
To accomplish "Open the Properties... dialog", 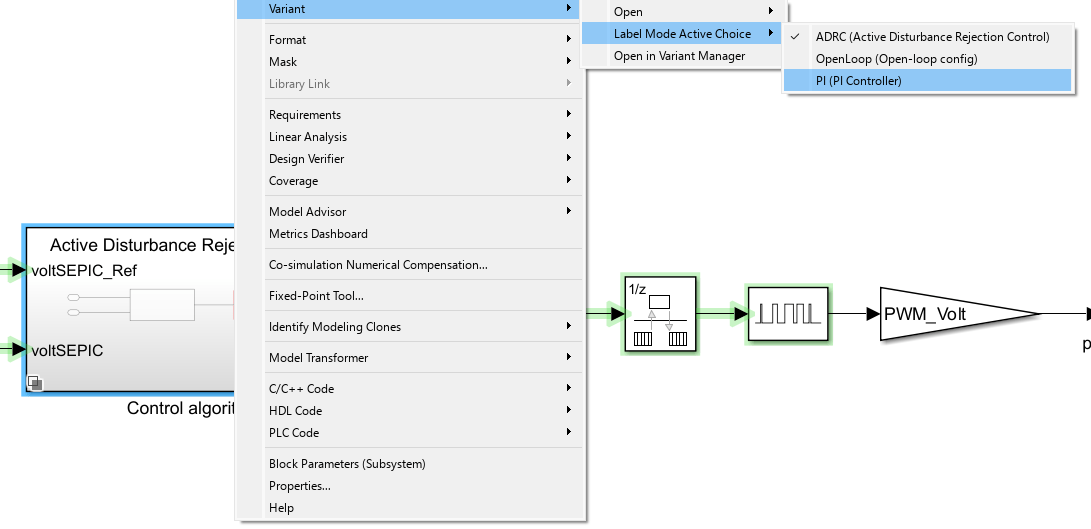I will coord(299,486).
